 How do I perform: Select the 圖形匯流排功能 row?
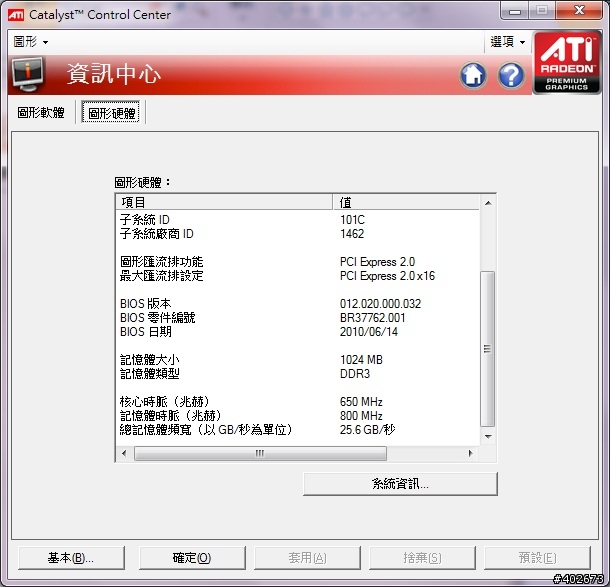(x=298, y=262)
